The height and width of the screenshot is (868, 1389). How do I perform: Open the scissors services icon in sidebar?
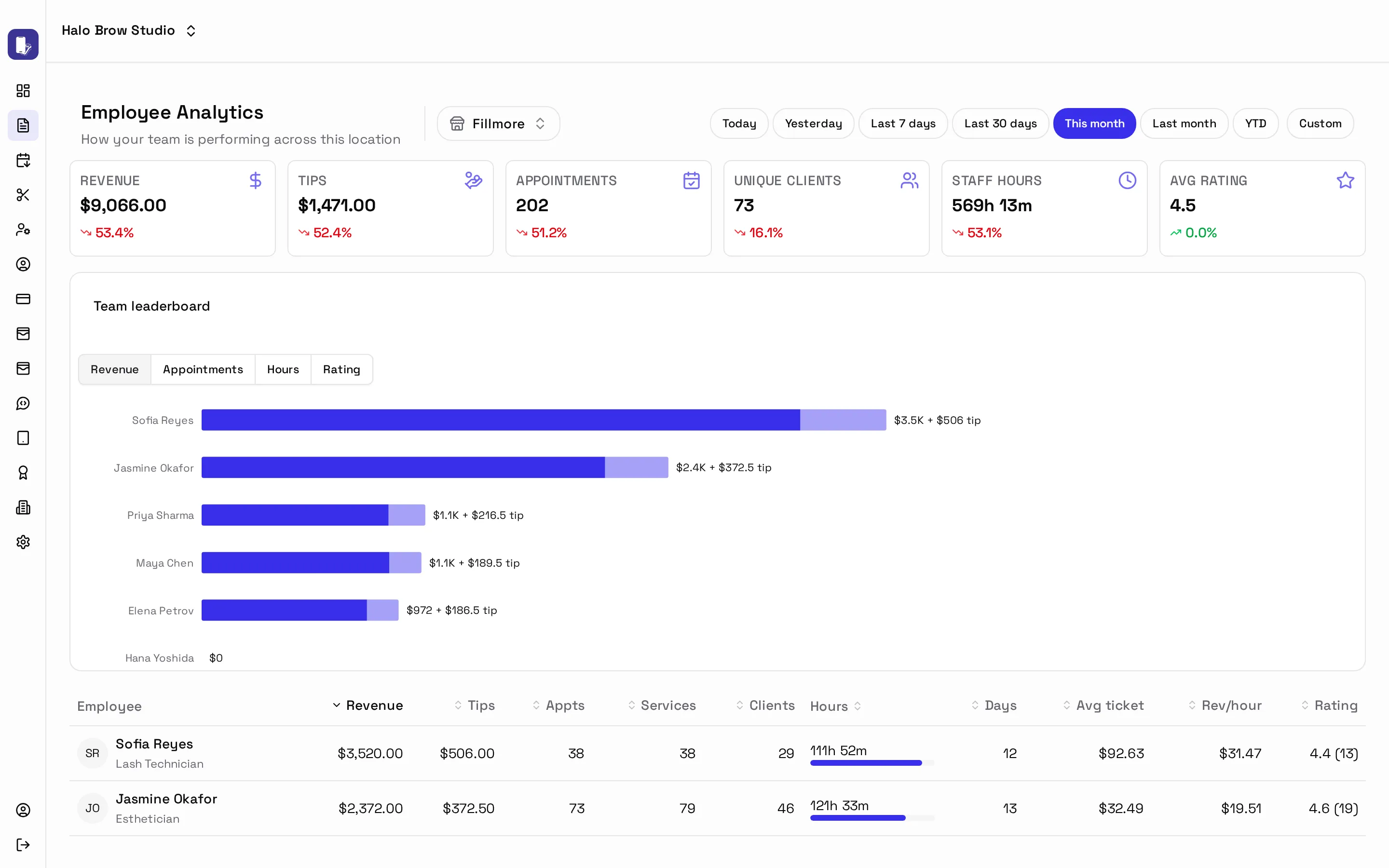[23, 195]
